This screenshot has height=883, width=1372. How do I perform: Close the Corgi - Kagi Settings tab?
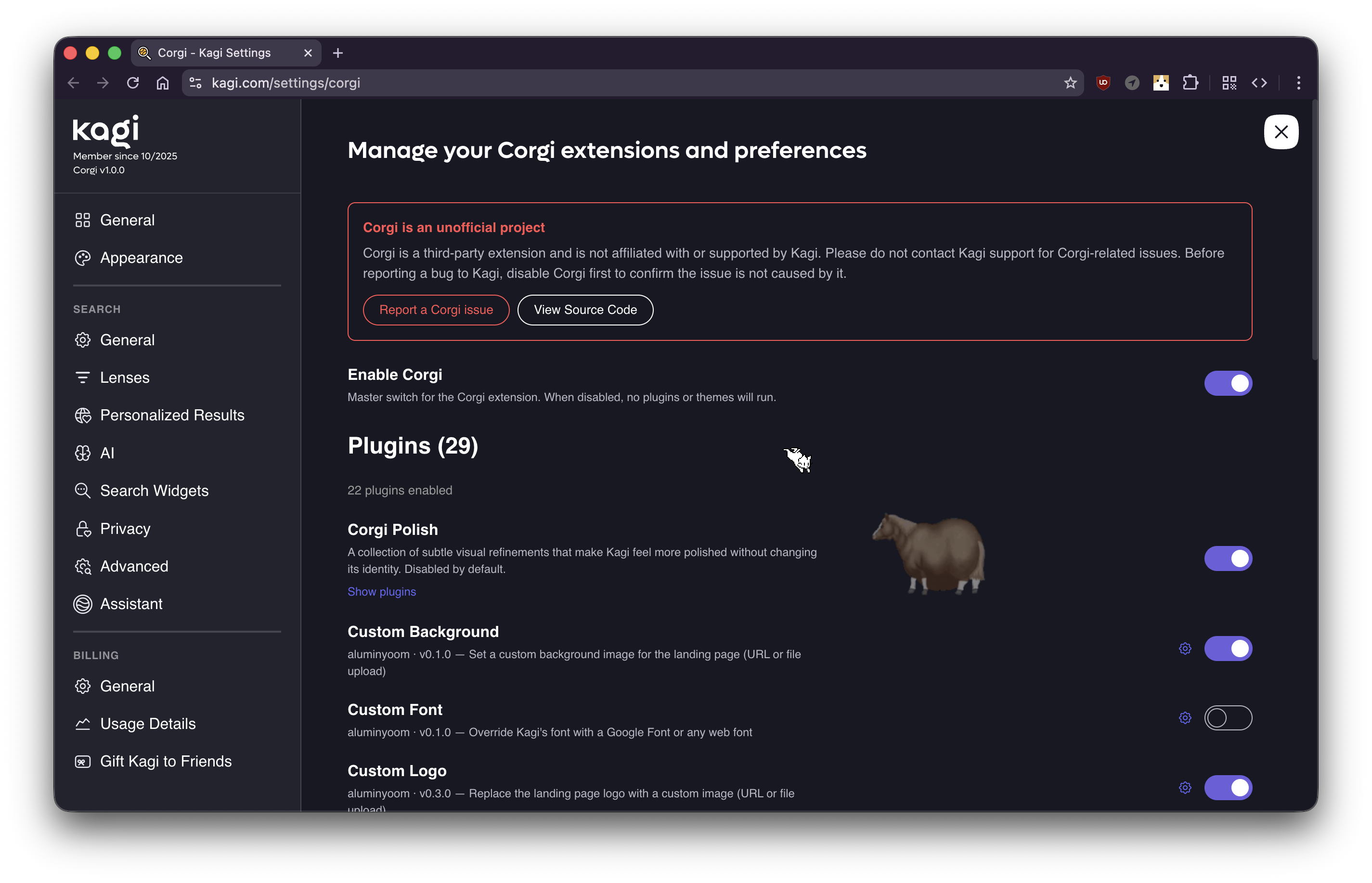tap(308, 53)
